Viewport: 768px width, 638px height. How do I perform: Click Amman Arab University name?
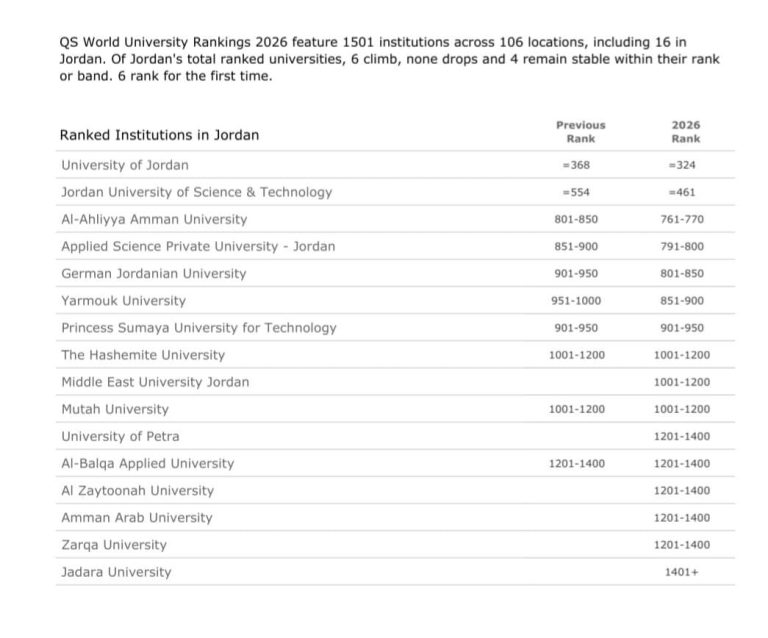[137, 518]
